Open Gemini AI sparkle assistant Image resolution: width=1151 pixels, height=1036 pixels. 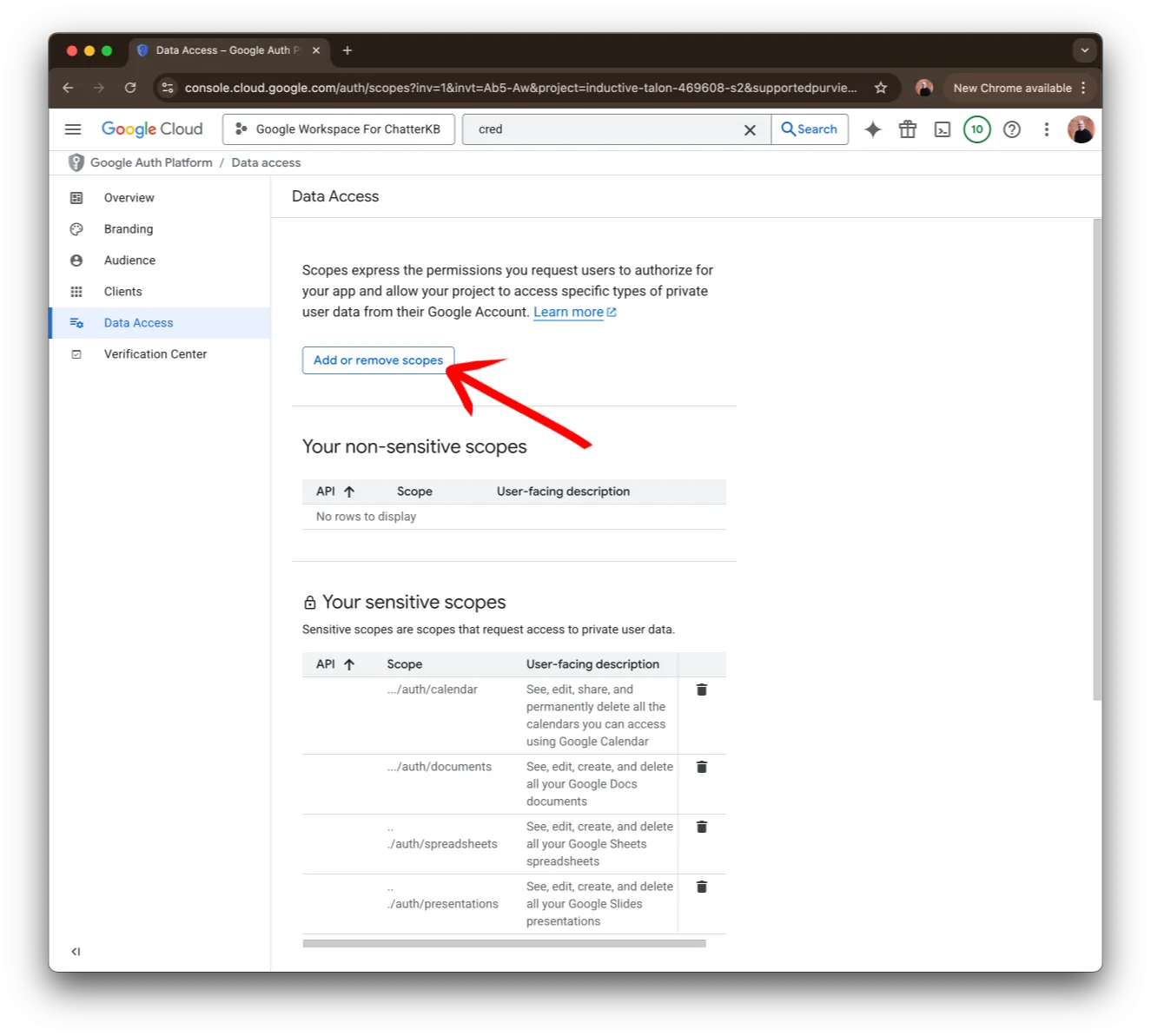click(x=873, y=129)
